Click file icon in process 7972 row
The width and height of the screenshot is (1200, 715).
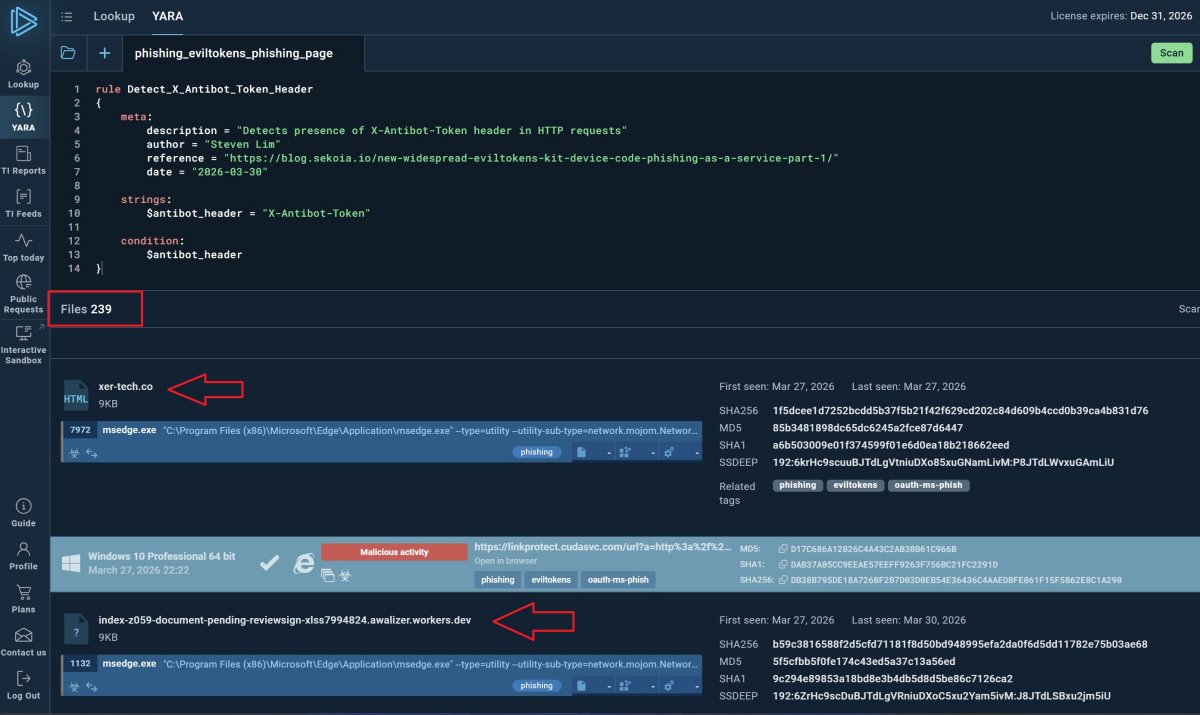[581, 452]
